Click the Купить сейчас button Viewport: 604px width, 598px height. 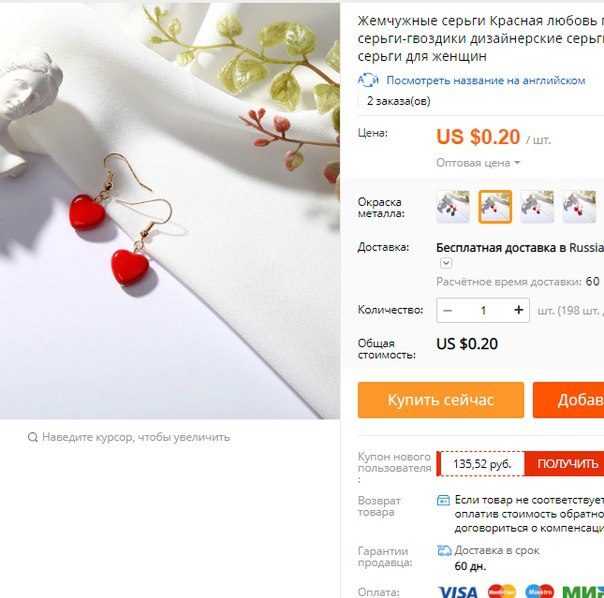(441, 400)
